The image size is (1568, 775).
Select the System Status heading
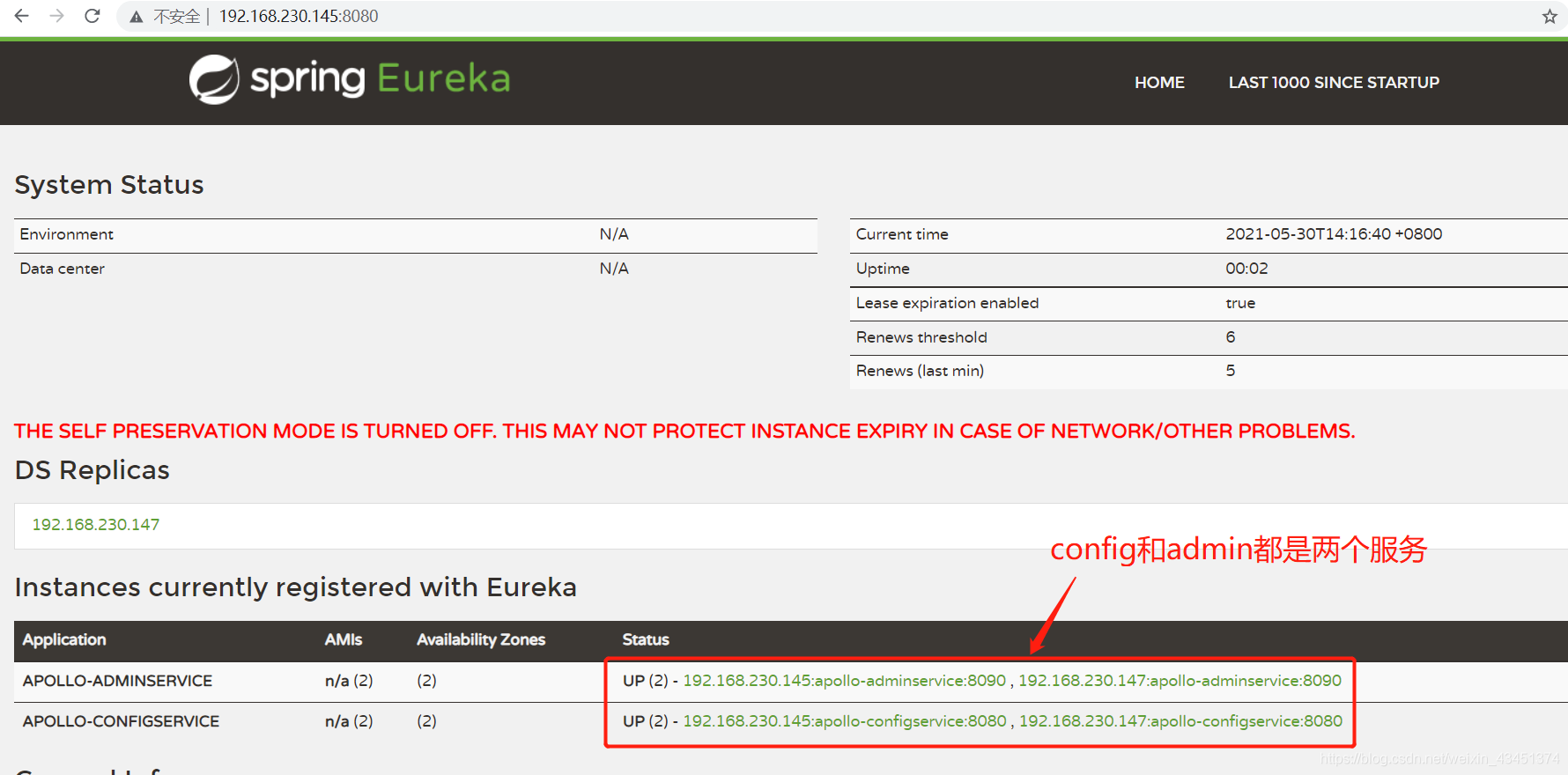coord(109,185)
